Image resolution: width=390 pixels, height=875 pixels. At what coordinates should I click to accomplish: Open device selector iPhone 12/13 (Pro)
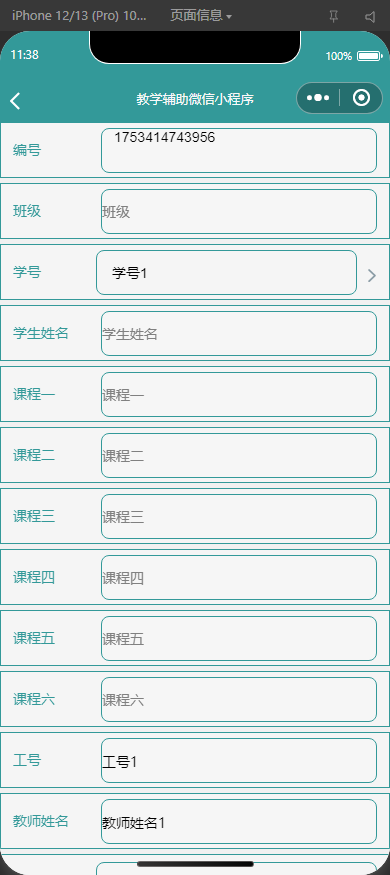click(79, 16)
